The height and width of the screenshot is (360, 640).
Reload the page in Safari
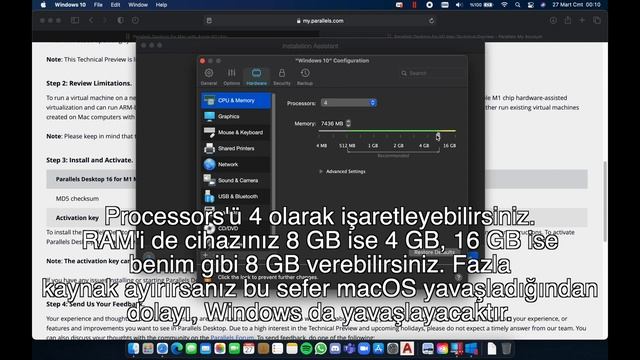[x=431, y=21]
